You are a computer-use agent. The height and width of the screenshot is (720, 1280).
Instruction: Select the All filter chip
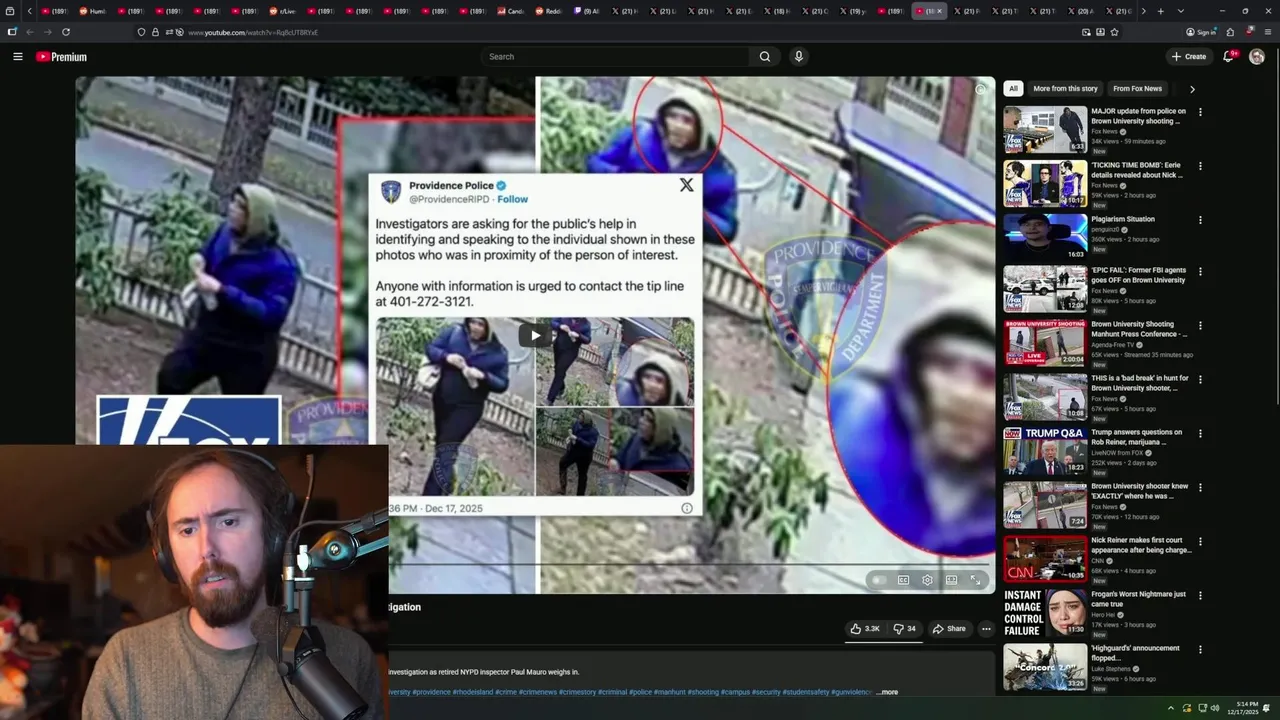coord(1013,89)
